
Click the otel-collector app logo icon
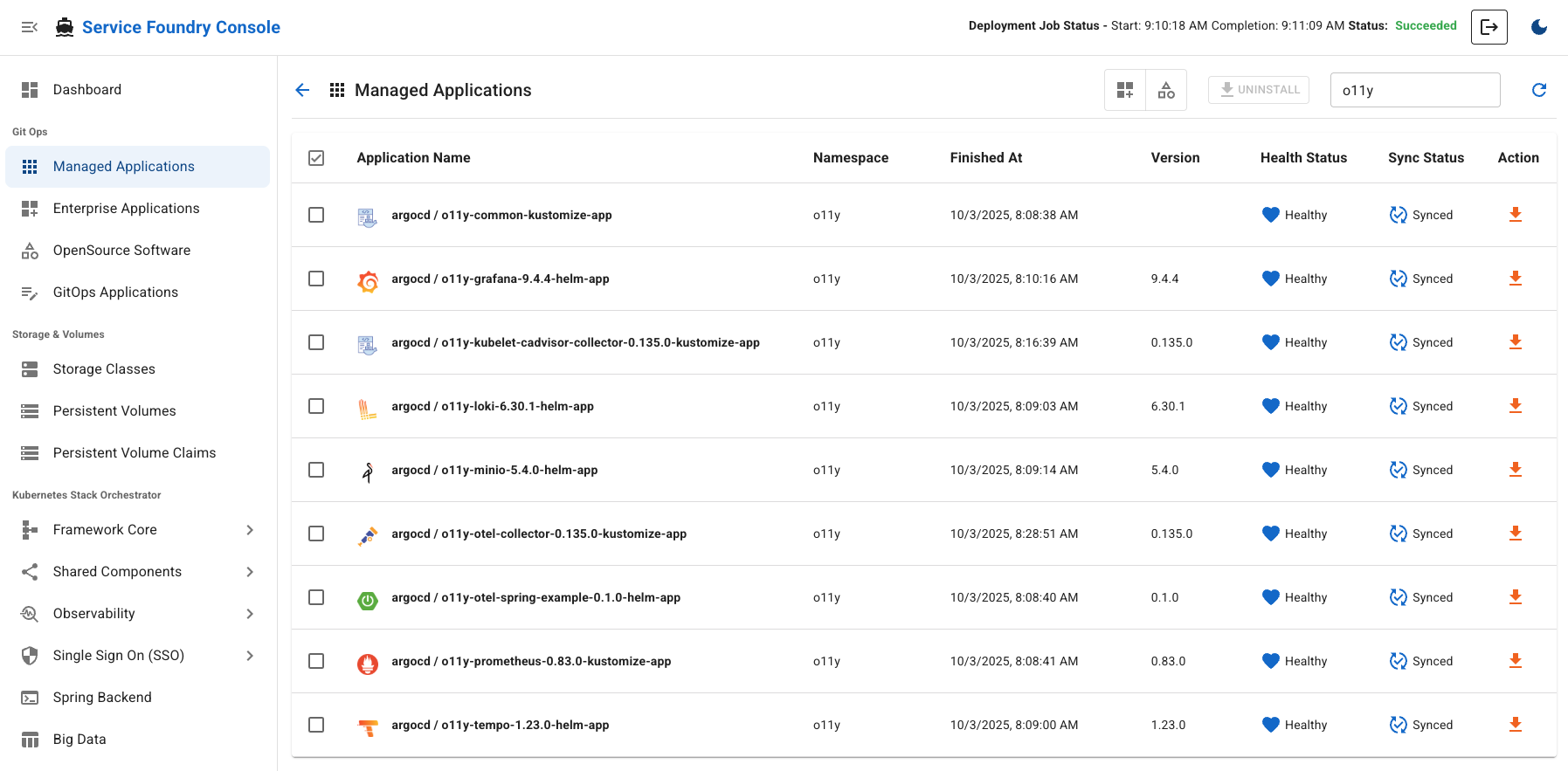click(x=368, y=536)
